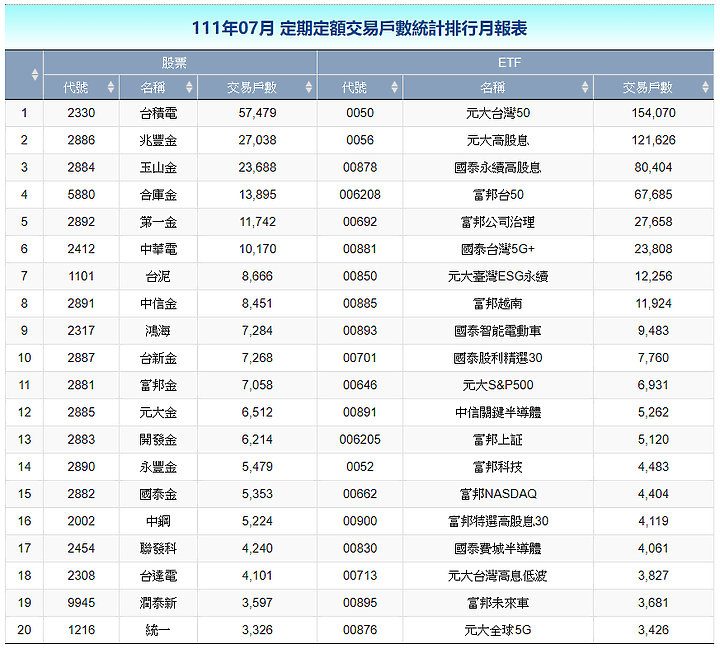The width and height of the screenshot is (720, 649).
Task: Click the 合庫金 cell
Action: pos(158,194)
